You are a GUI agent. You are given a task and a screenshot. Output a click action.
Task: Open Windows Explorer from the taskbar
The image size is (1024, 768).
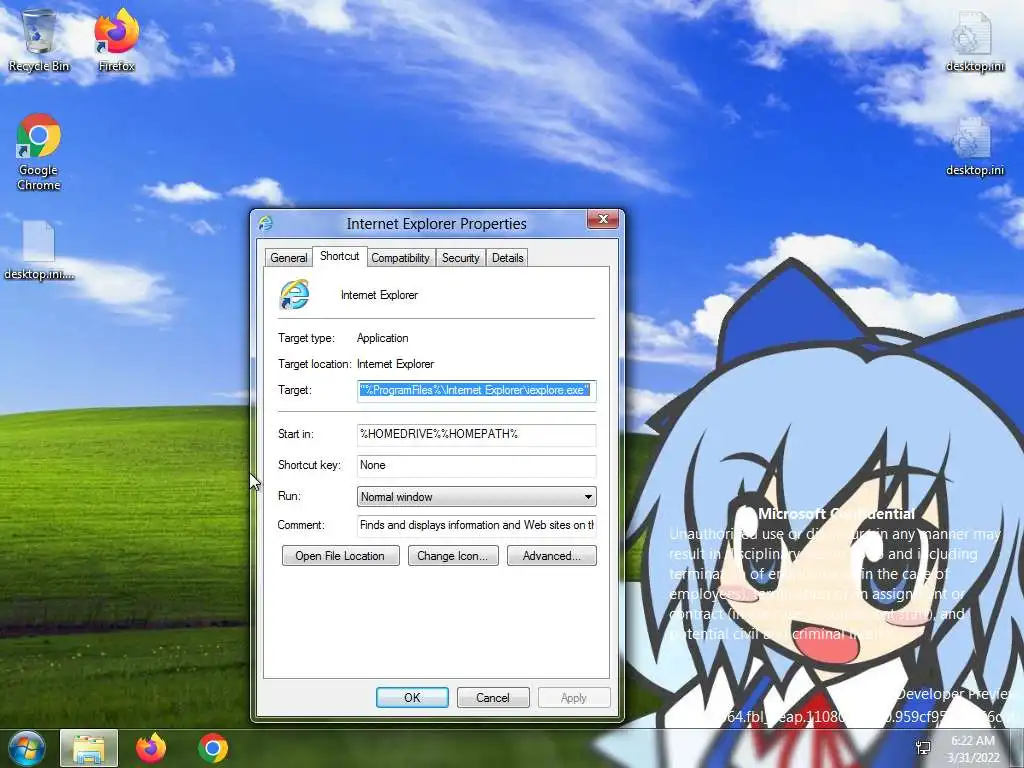click(89, 748)
